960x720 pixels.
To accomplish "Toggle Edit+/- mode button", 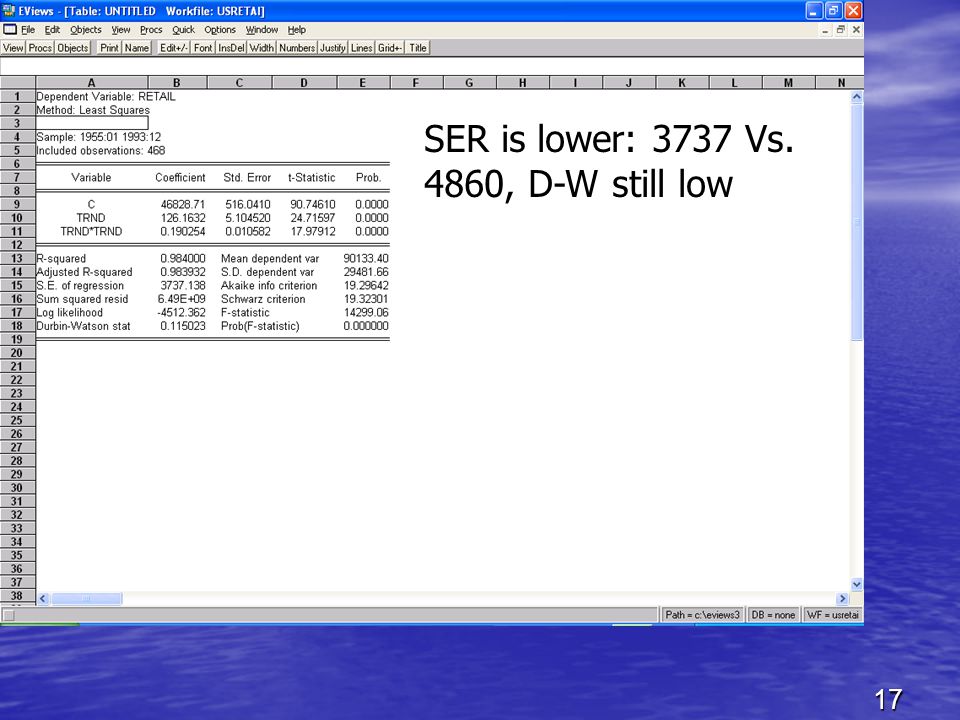I will [x=174, y=48].
